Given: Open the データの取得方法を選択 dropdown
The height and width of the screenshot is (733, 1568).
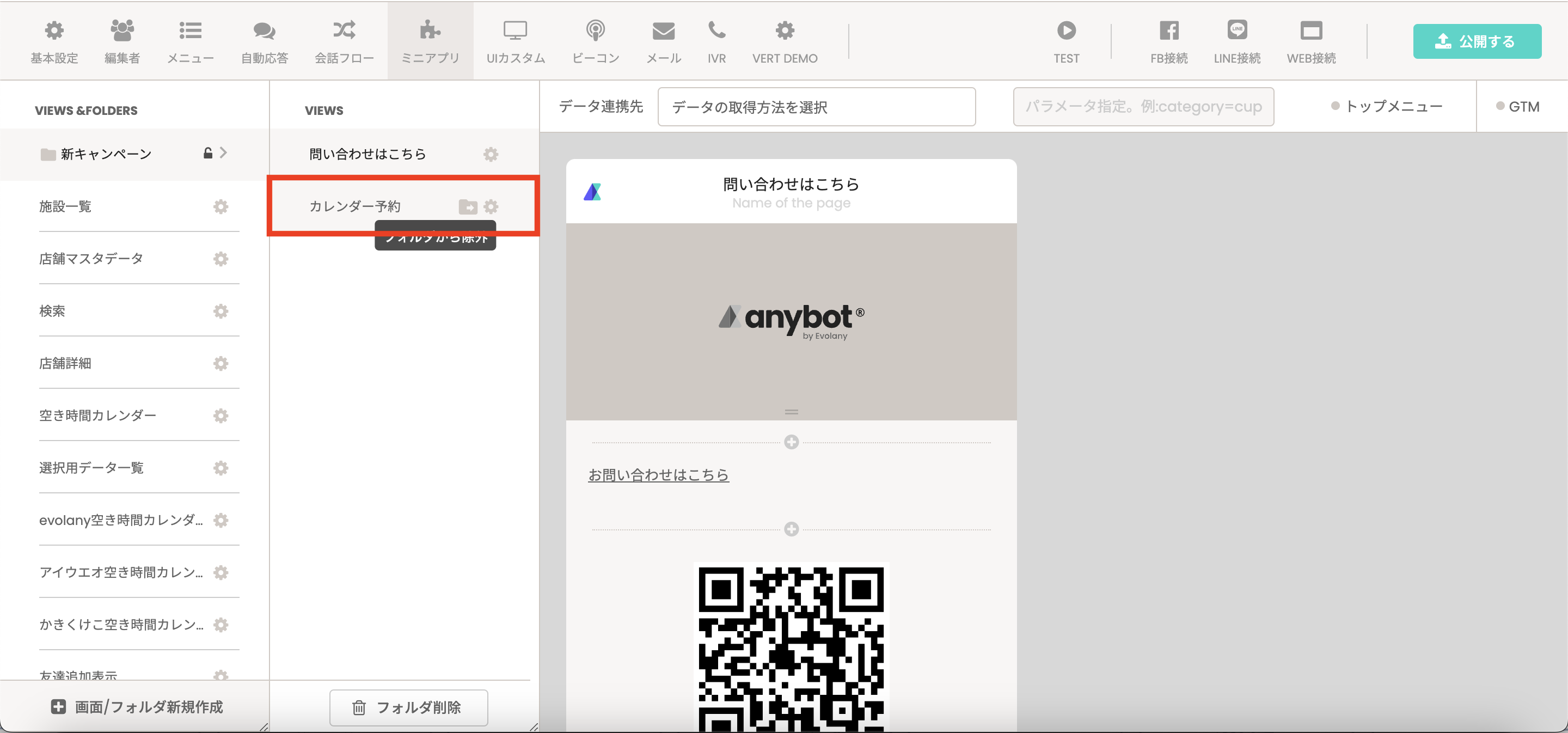Looking at the screenshot, I should [816, 107].
